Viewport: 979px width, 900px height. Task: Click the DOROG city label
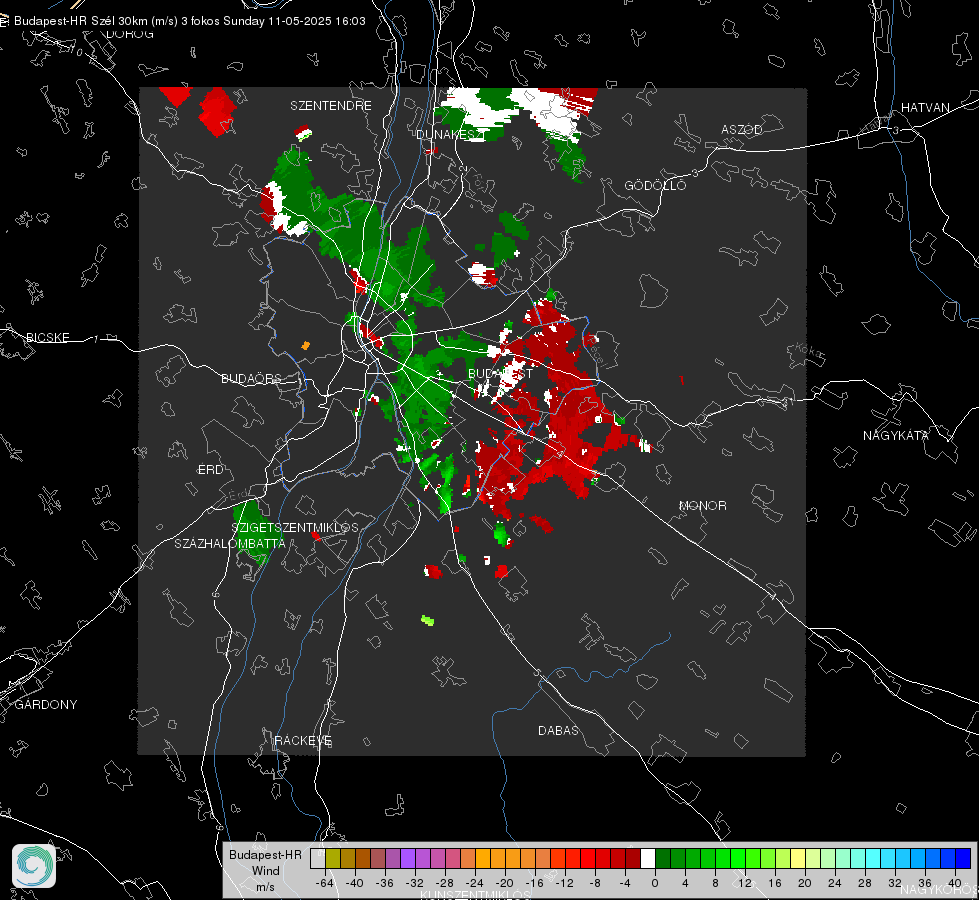(130, 34)
